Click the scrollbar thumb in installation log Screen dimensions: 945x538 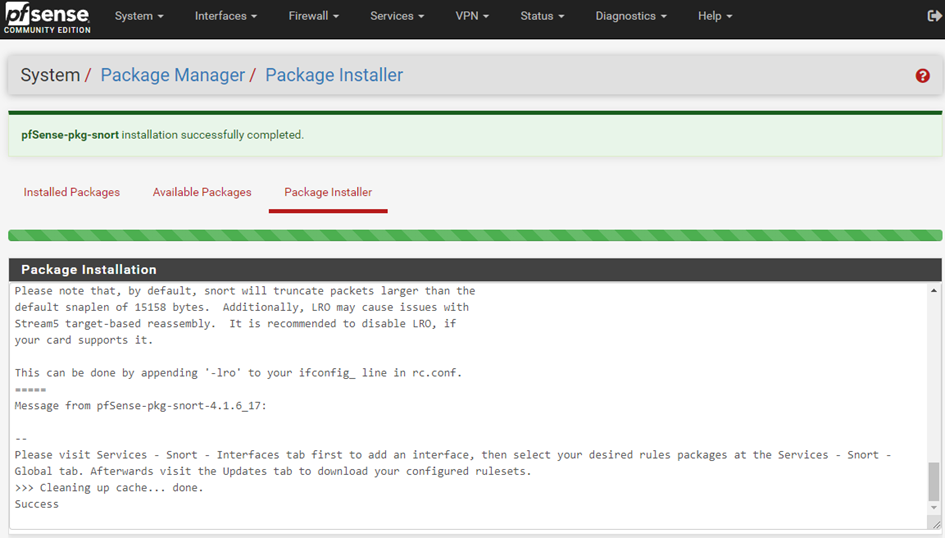934,481
